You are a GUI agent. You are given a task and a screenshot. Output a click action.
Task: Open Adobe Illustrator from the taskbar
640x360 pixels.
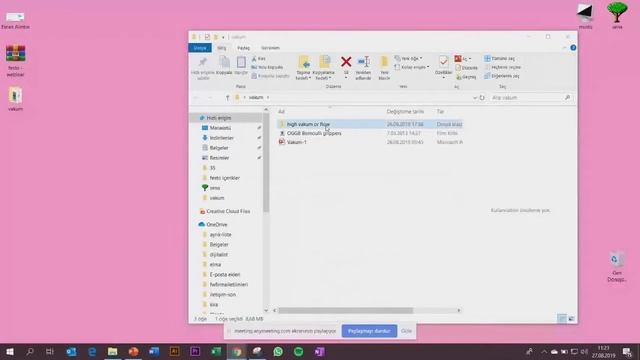tap(174, 351)
